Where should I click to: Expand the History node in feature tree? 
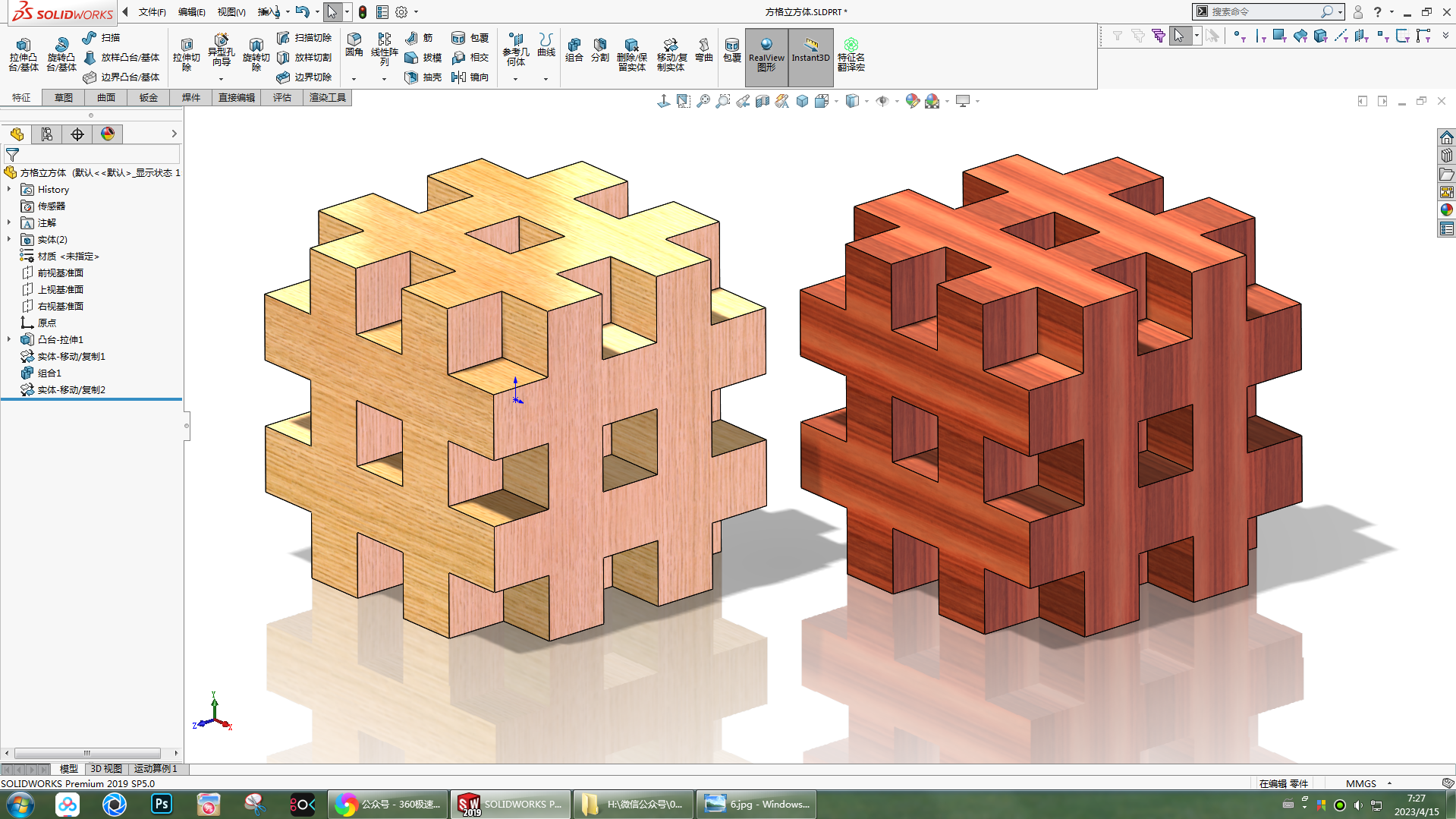(9, 189)
